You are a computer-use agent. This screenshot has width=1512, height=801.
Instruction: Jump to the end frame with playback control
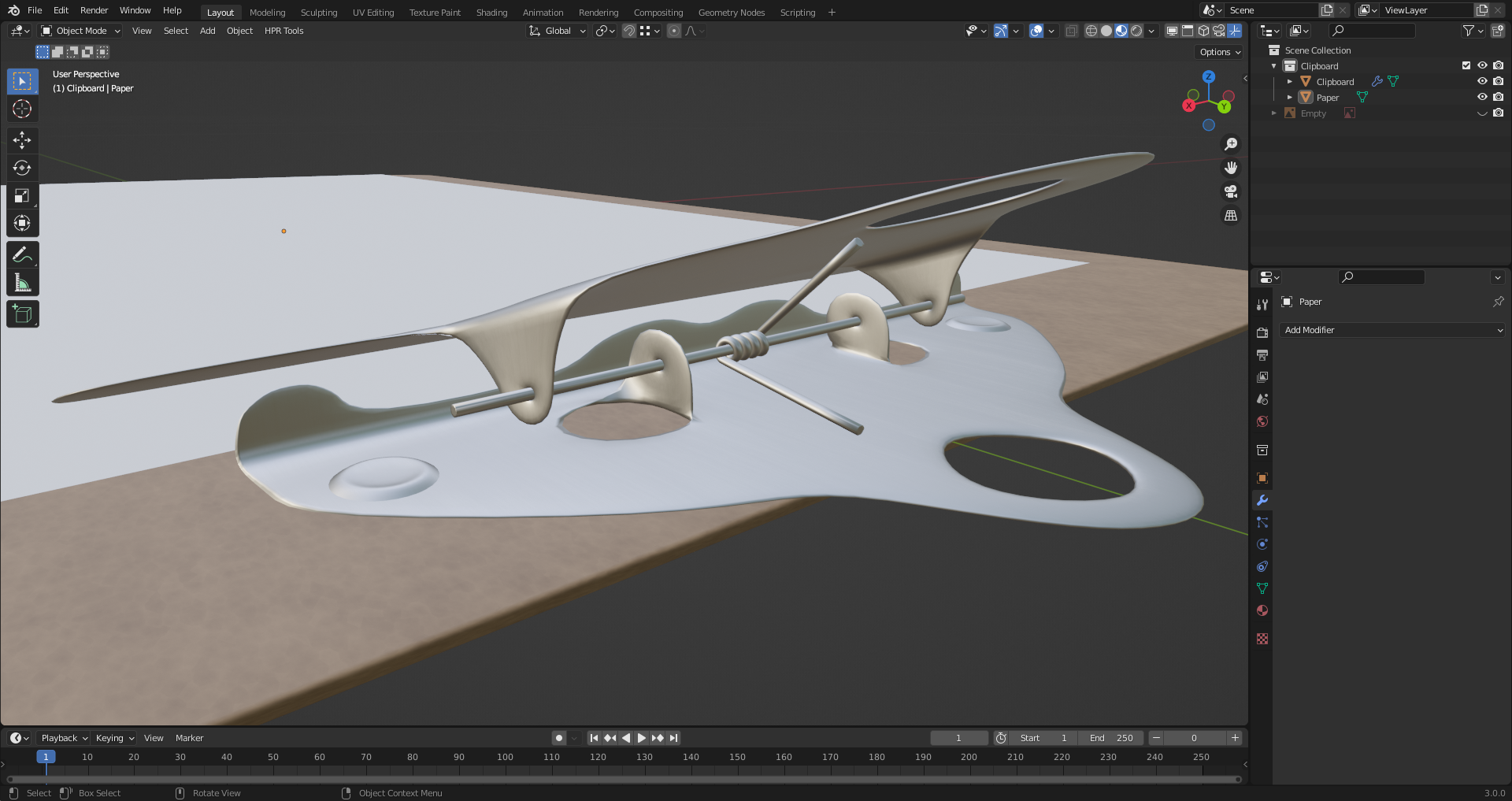(x=673, y=738)
